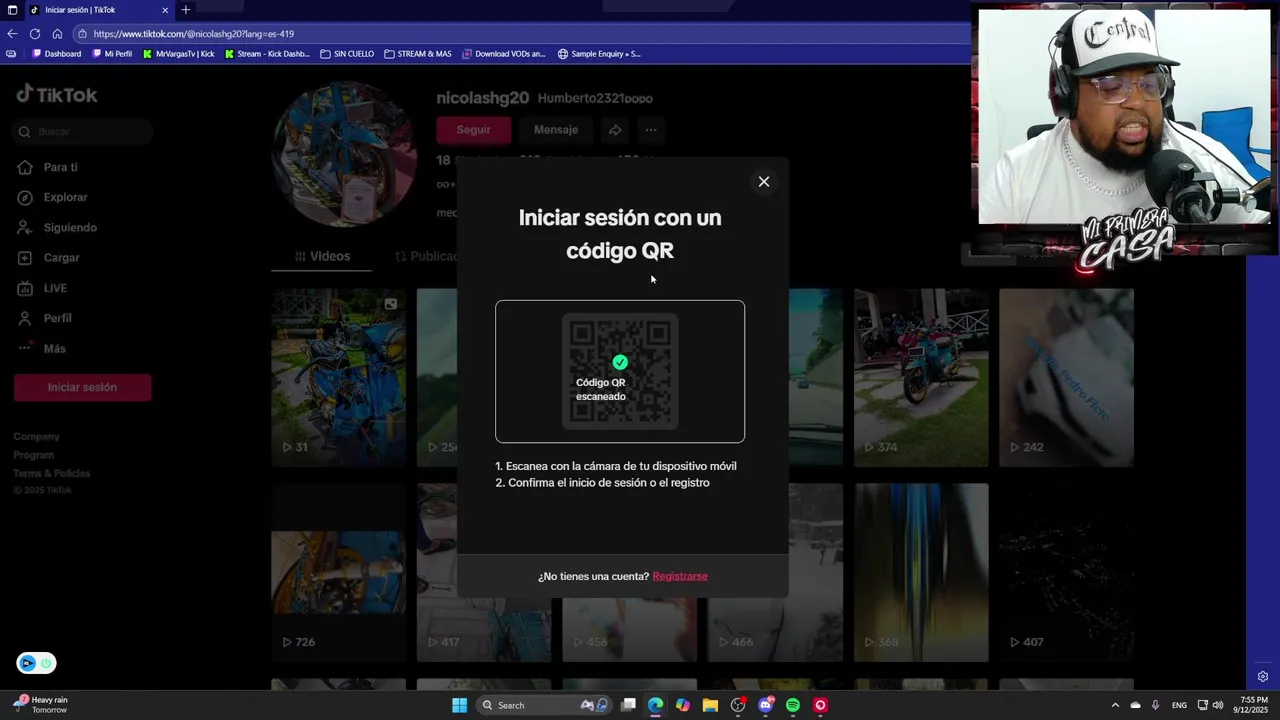Open the video with 374 views
Viewport: 1280px width, 720px height.
(921, 377)
